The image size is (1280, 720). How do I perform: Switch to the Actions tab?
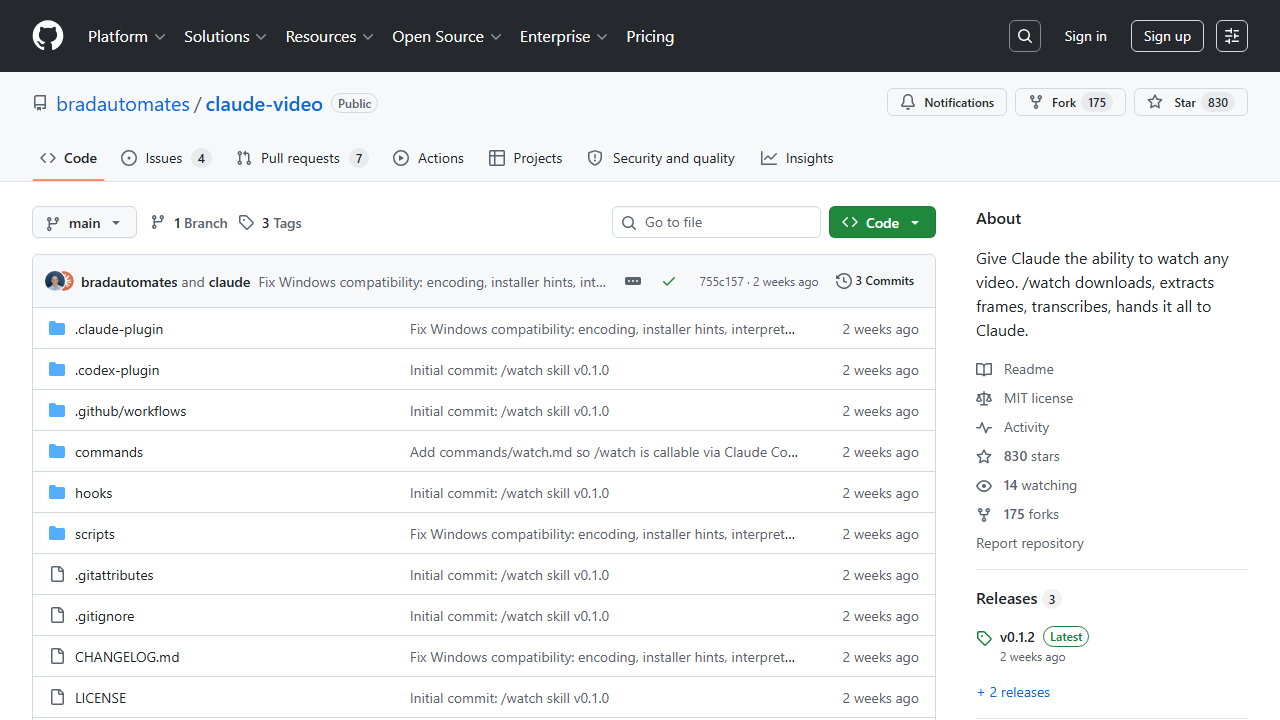click(428, 158)
